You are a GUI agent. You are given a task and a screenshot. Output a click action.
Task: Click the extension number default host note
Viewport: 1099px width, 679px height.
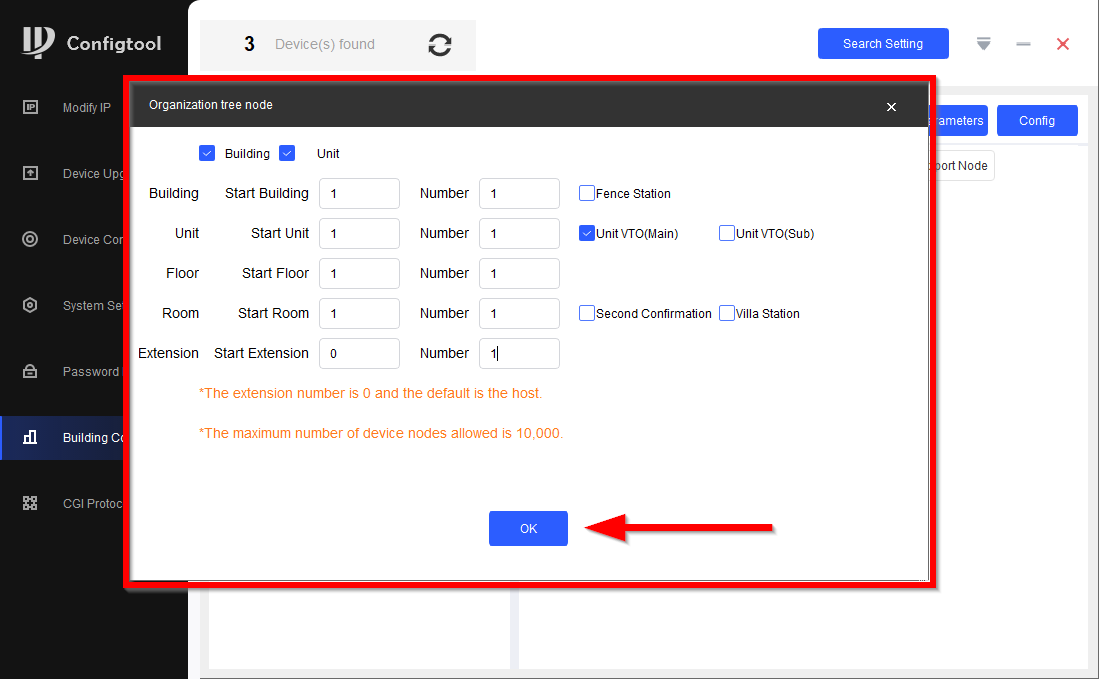pos(371,393)
